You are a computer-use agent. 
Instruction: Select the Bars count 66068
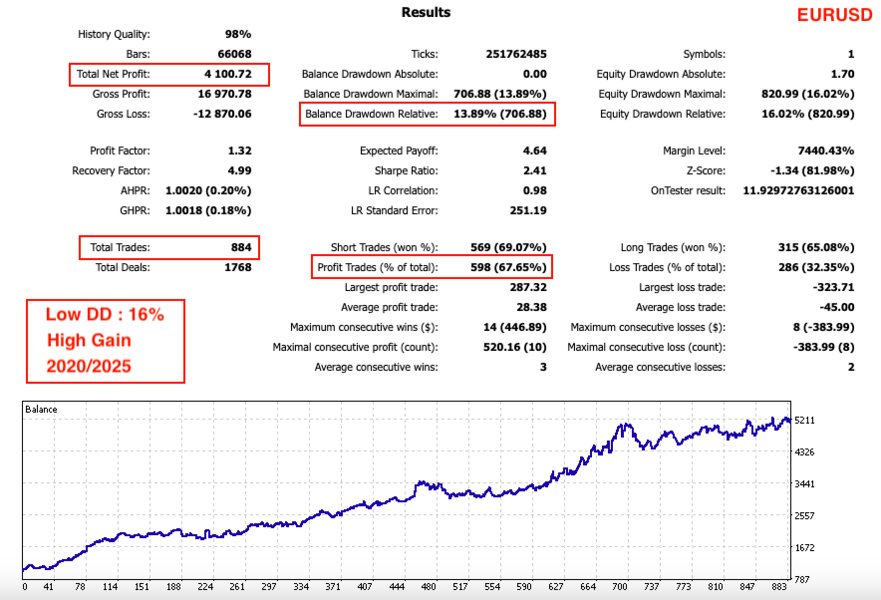[x=238, y=54]
